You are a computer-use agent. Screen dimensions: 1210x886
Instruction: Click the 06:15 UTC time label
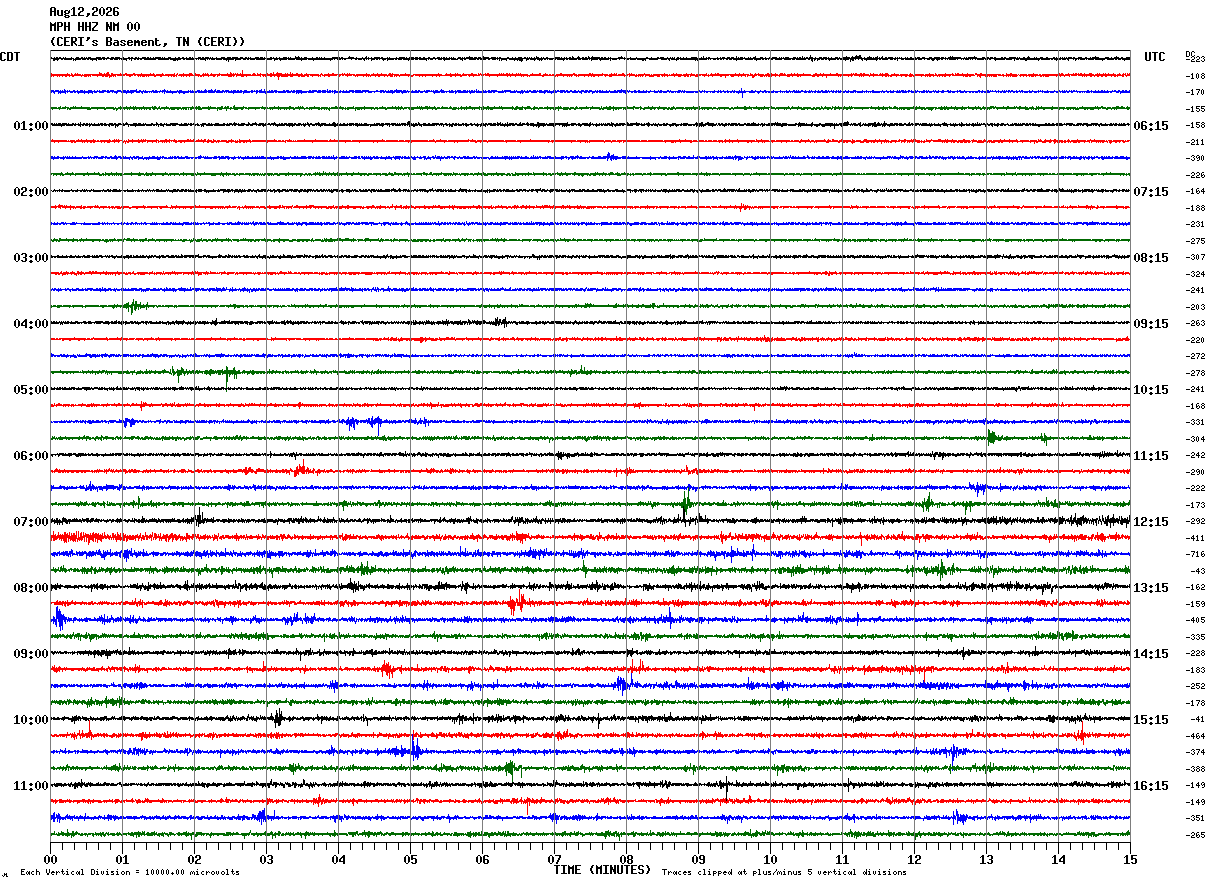tap(1151, 126)
